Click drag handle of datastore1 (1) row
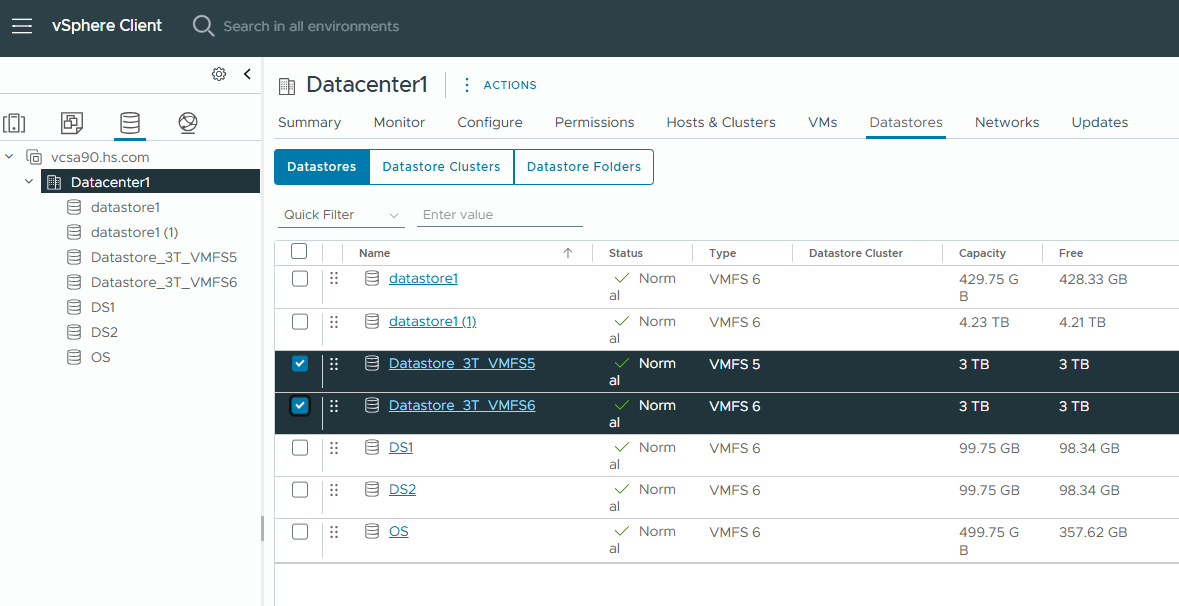 [x=334, y=321]
